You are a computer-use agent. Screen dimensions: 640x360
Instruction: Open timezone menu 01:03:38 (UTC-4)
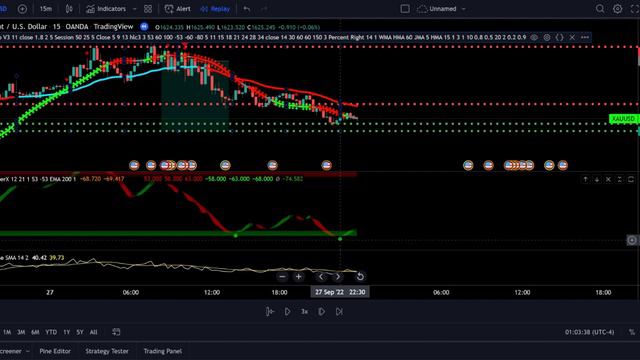(589, 332)
